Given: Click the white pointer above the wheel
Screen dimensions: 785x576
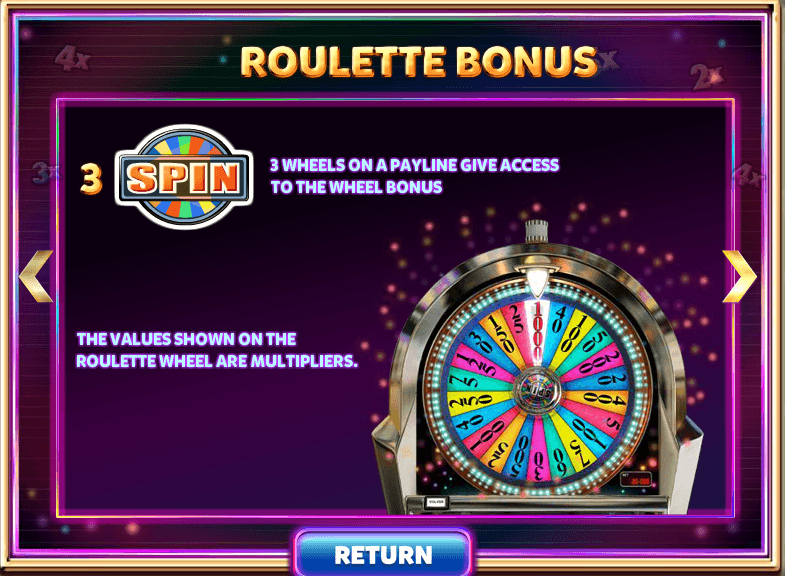Looking at the screenshot, I should 537,282.
